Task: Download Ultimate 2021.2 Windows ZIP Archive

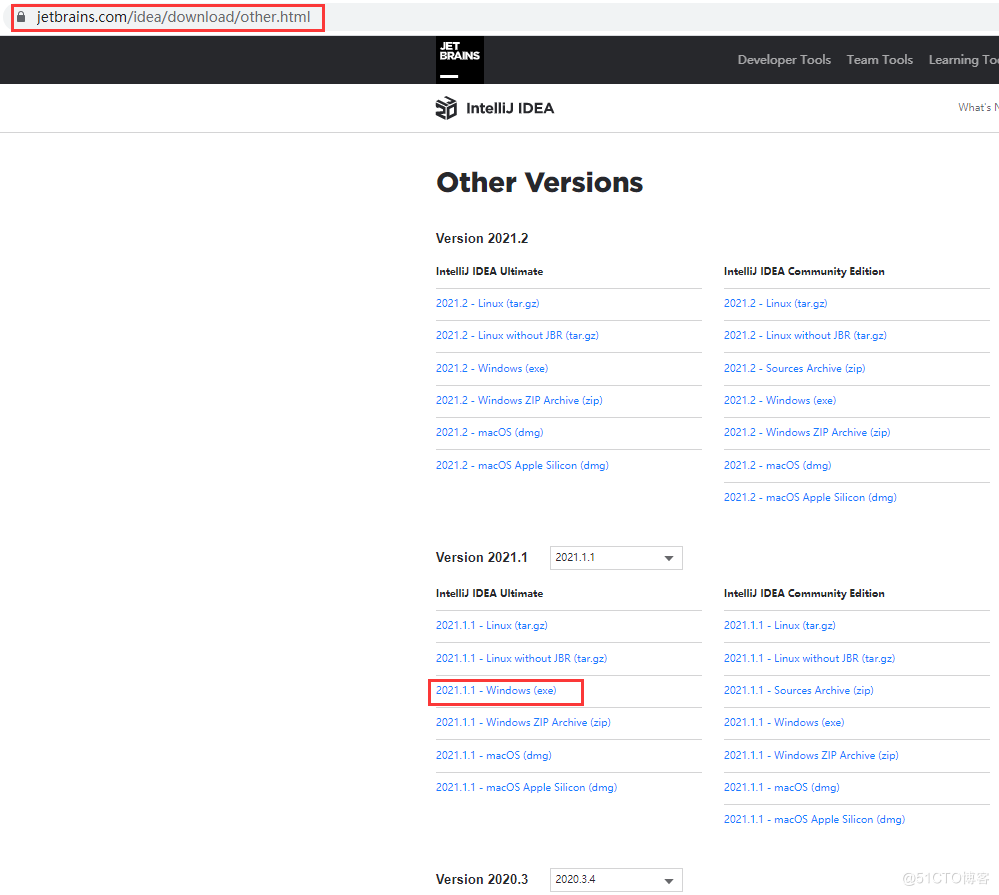Action: tap(519, 400)
